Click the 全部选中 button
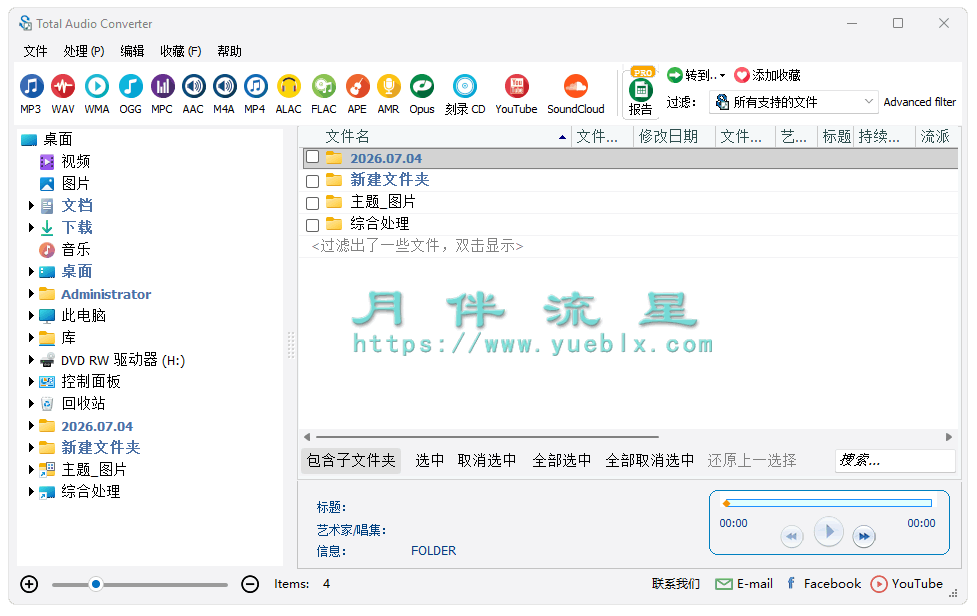Screen dimensions: 977x616 (x=562, y=460)
